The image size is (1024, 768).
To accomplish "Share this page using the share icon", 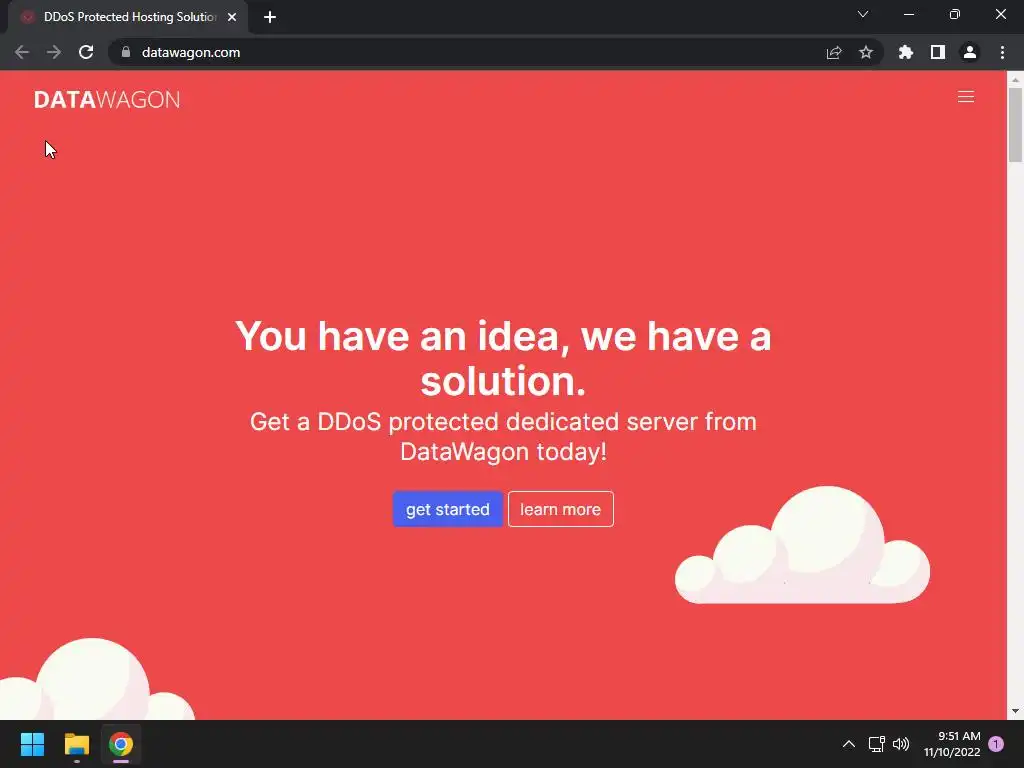I will point(834,52).
